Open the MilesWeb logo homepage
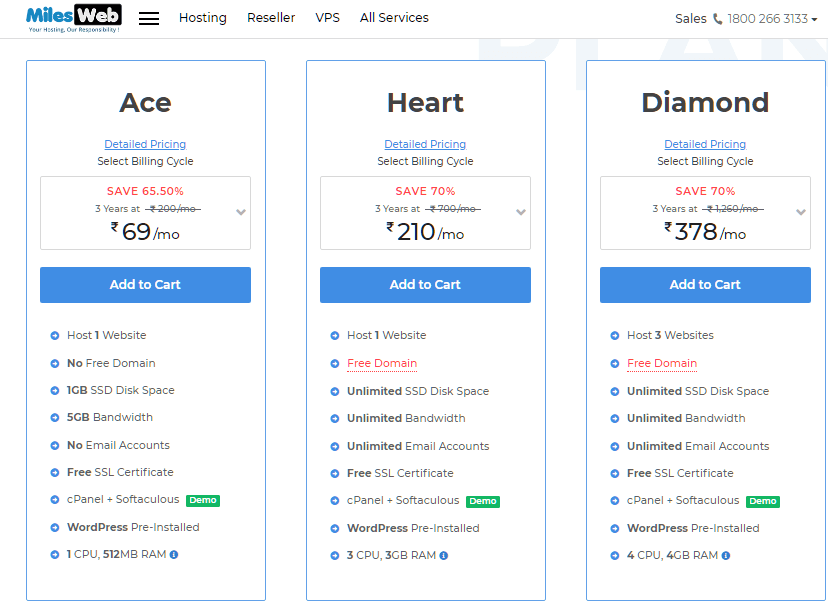 73,18
